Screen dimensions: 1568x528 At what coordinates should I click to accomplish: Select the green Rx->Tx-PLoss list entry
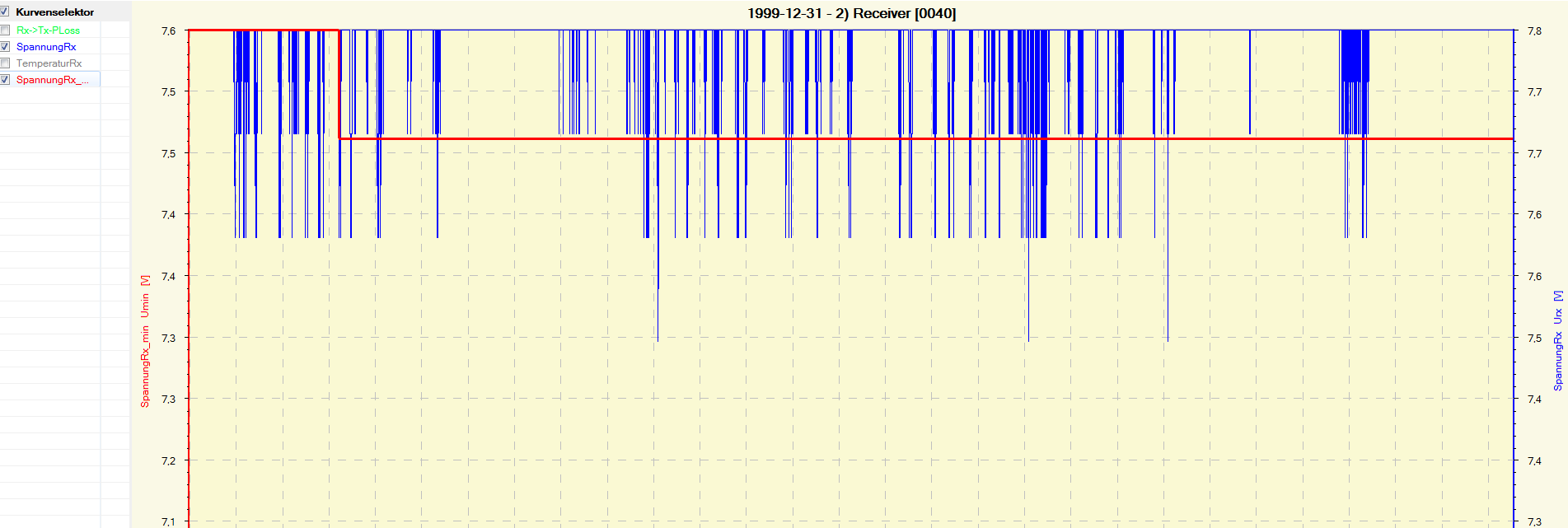[48, 30]
